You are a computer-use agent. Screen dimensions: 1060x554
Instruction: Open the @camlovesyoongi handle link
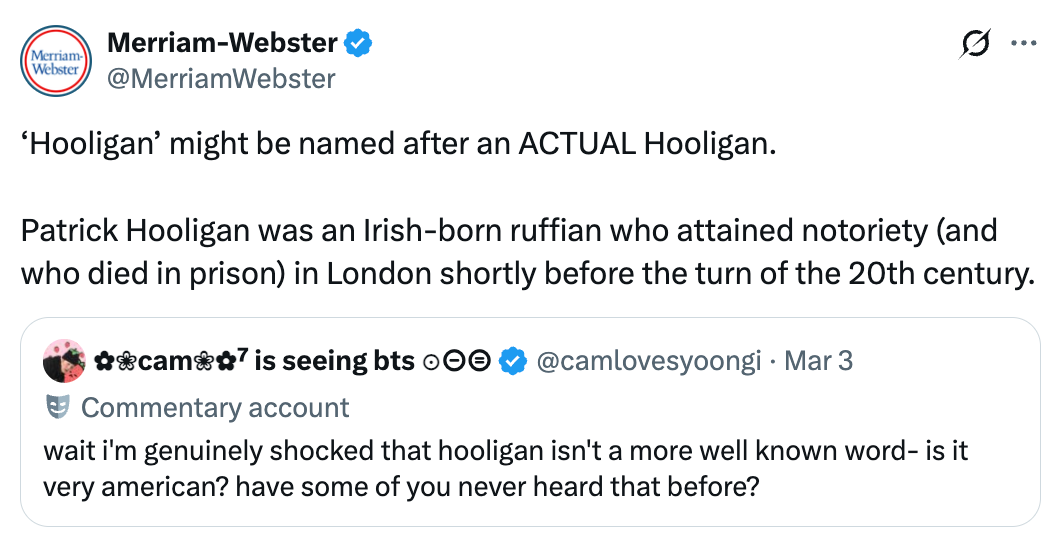(649, 360)
